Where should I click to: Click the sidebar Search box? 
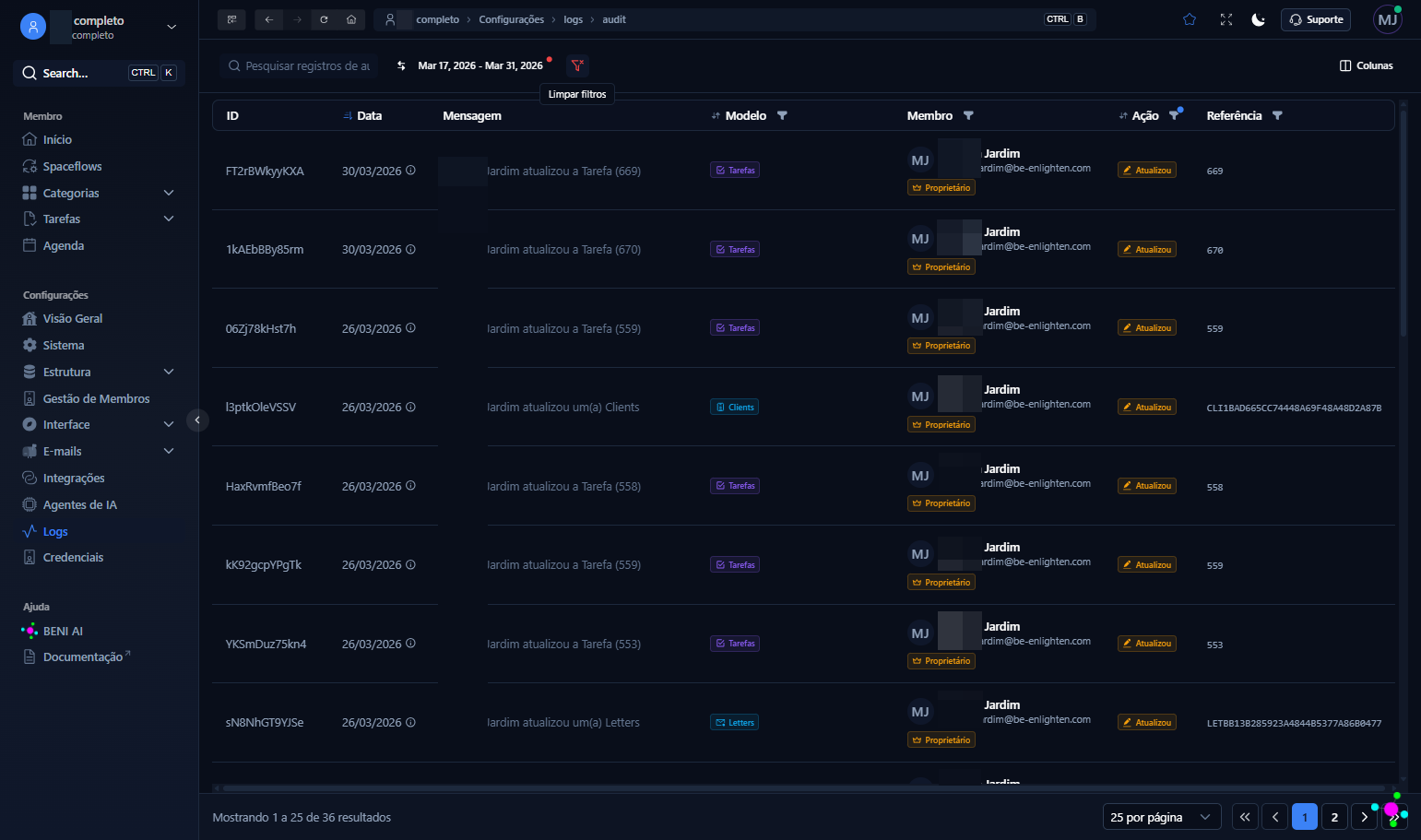pos(99,73)
